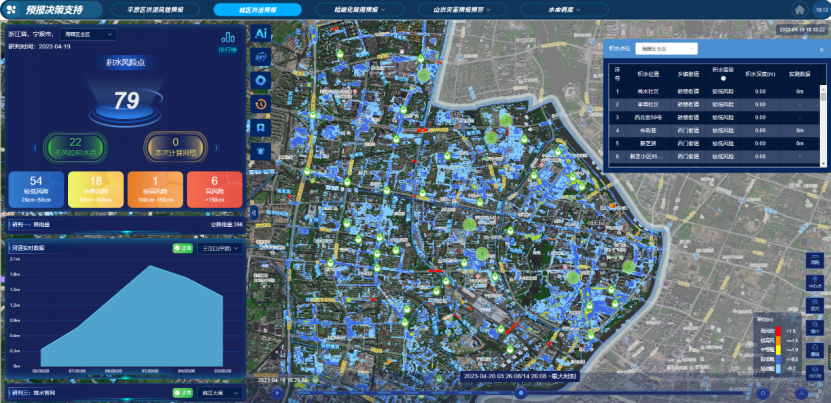Click the 本次计算网格 badge showing 0
Viewport: 831px width, 403px height.
(175, 147)
